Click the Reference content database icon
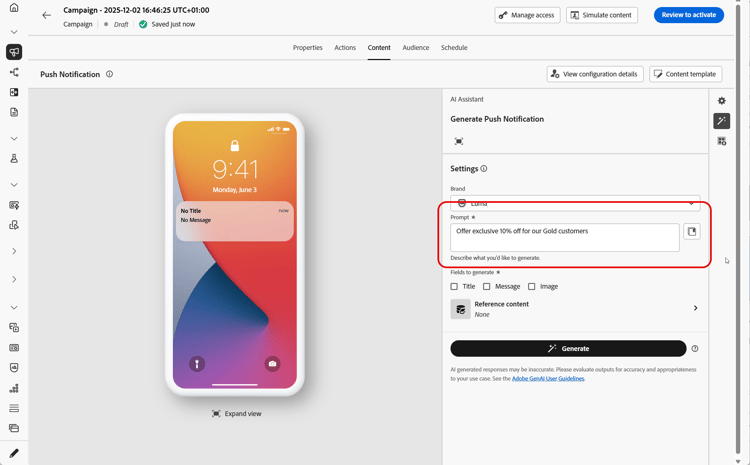Viewport: 750px width, 465px height. click(x=461, y=309)
